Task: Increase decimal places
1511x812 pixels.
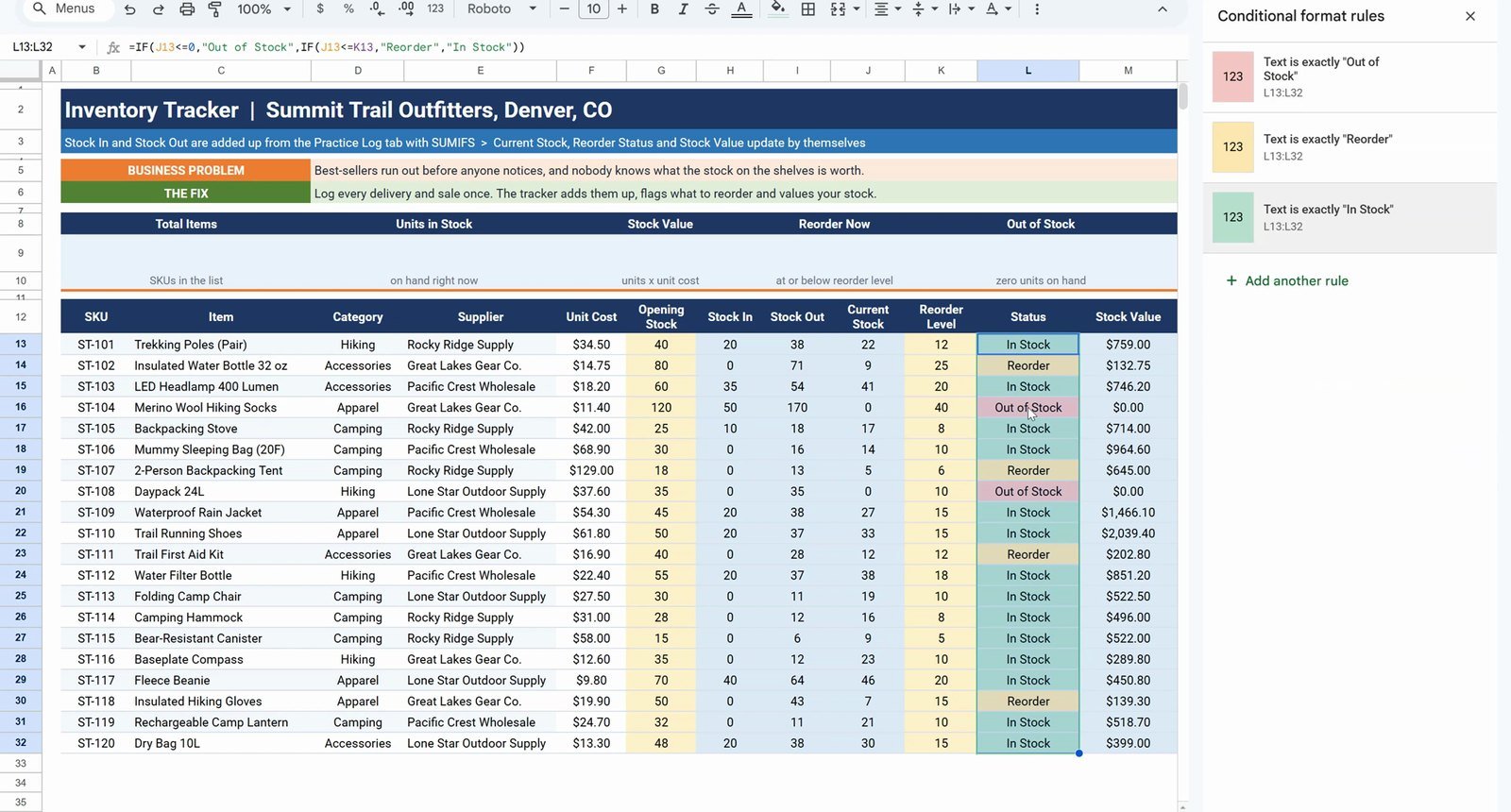Action: tap(406, 8)
